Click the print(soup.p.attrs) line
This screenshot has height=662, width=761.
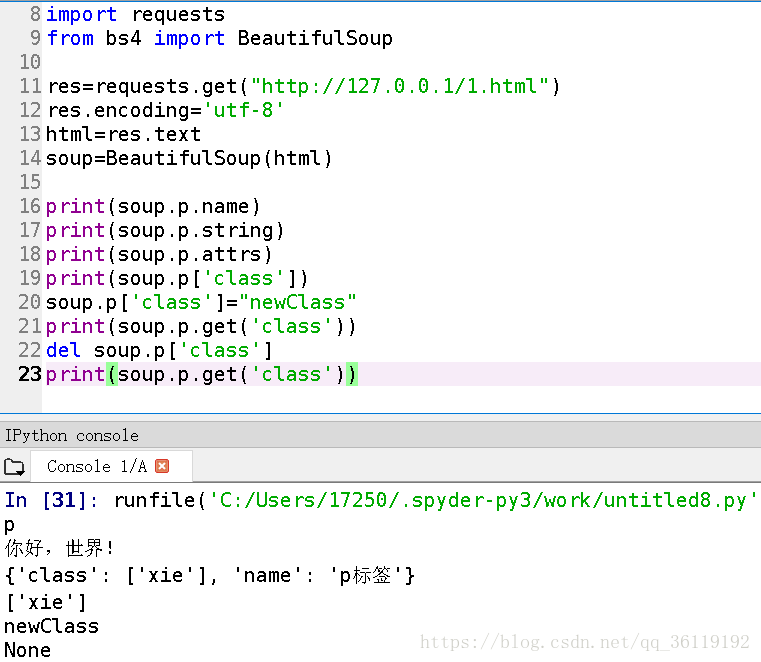click(x=159, y=254)
